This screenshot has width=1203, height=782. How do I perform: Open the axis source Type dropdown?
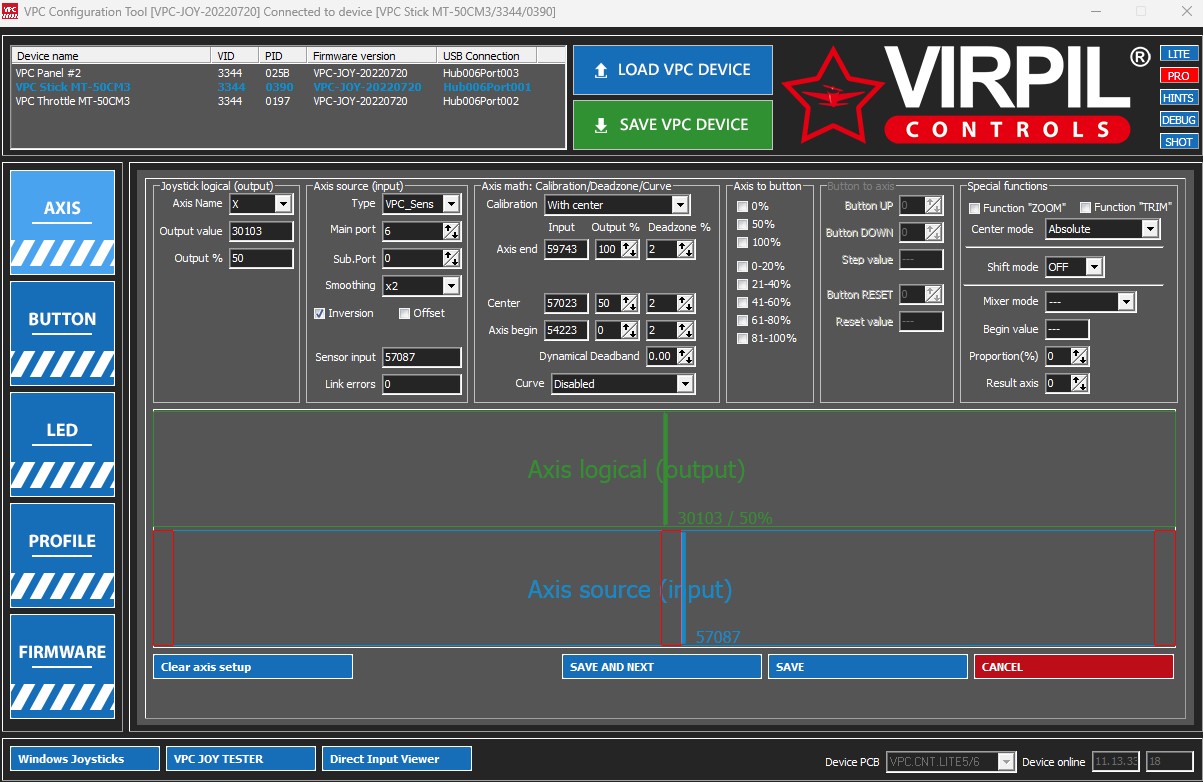(451, 204)
